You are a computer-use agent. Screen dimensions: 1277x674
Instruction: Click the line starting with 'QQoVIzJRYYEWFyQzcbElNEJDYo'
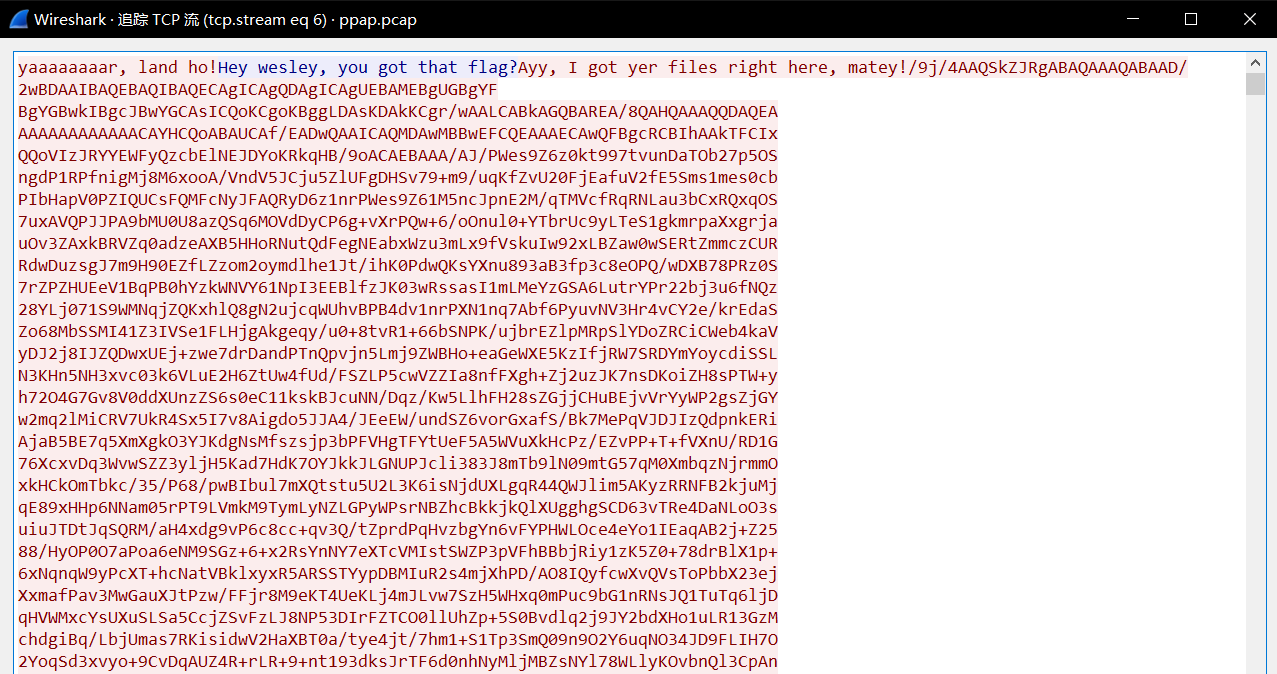point(398,156)
